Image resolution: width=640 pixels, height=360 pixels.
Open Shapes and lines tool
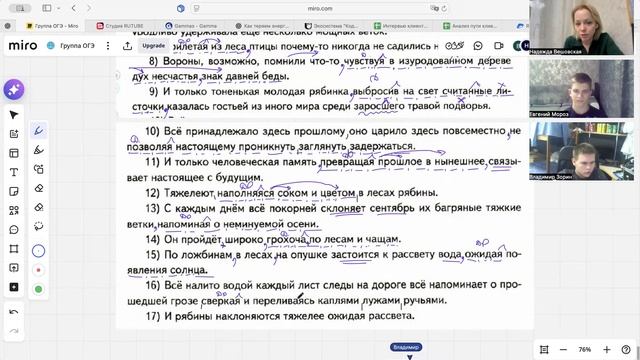pos(14,211)
